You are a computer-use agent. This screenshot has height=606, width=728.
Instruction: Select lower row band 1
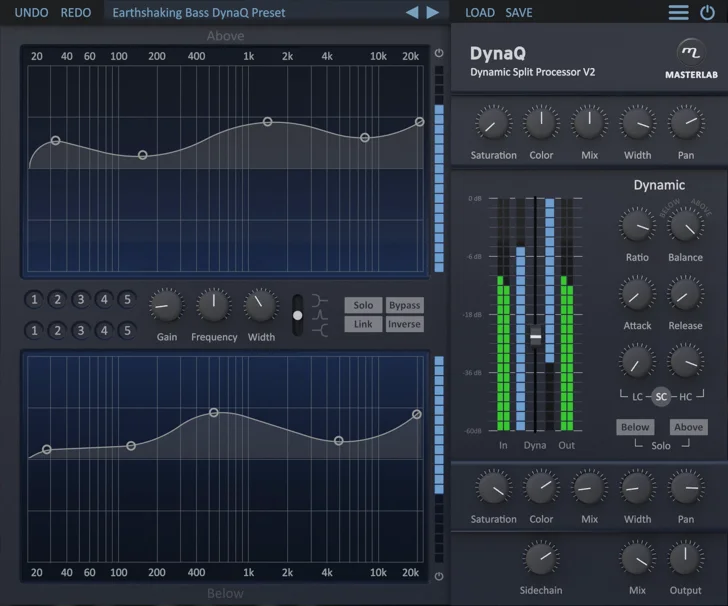tap(34, 331)
